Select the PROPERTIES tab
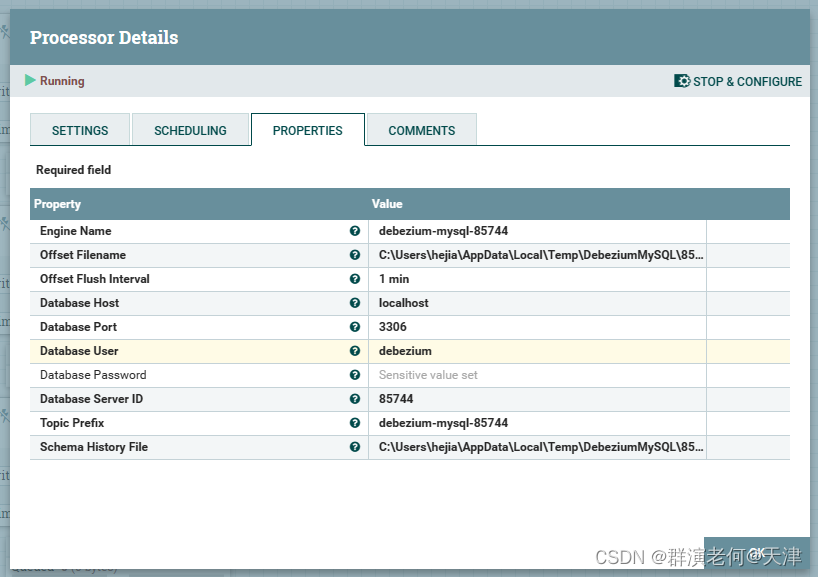This screenshot has width=818, height=577. (x=307, y=130)
